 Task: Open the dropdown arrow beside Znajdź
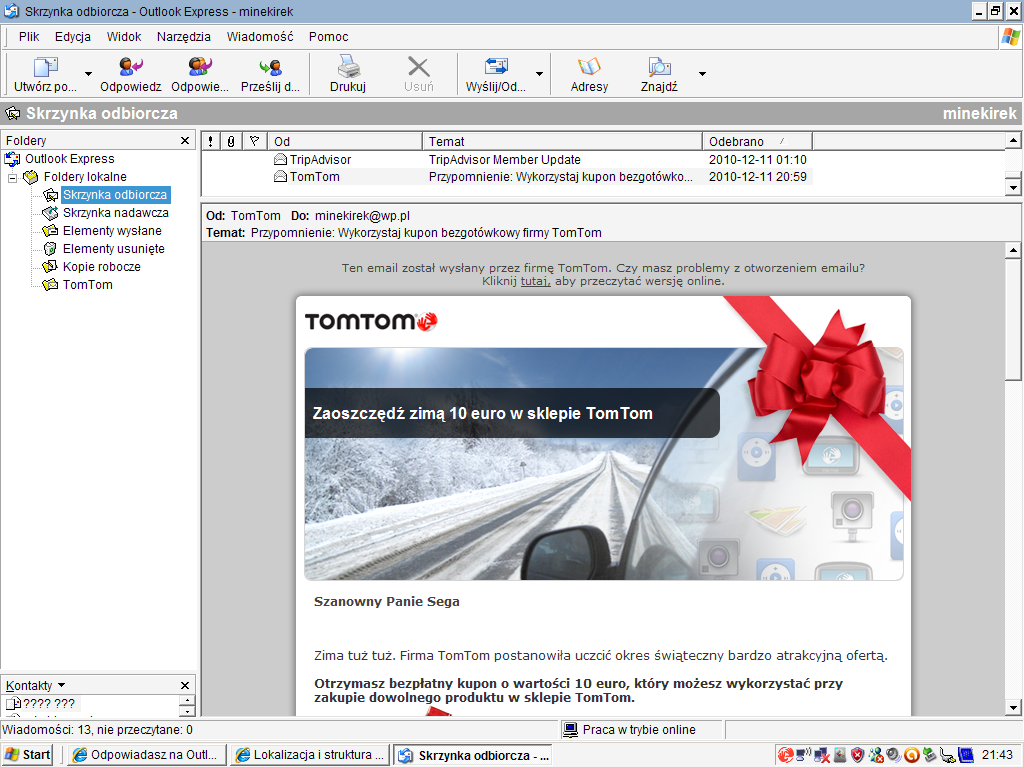(x=702, y=74)
